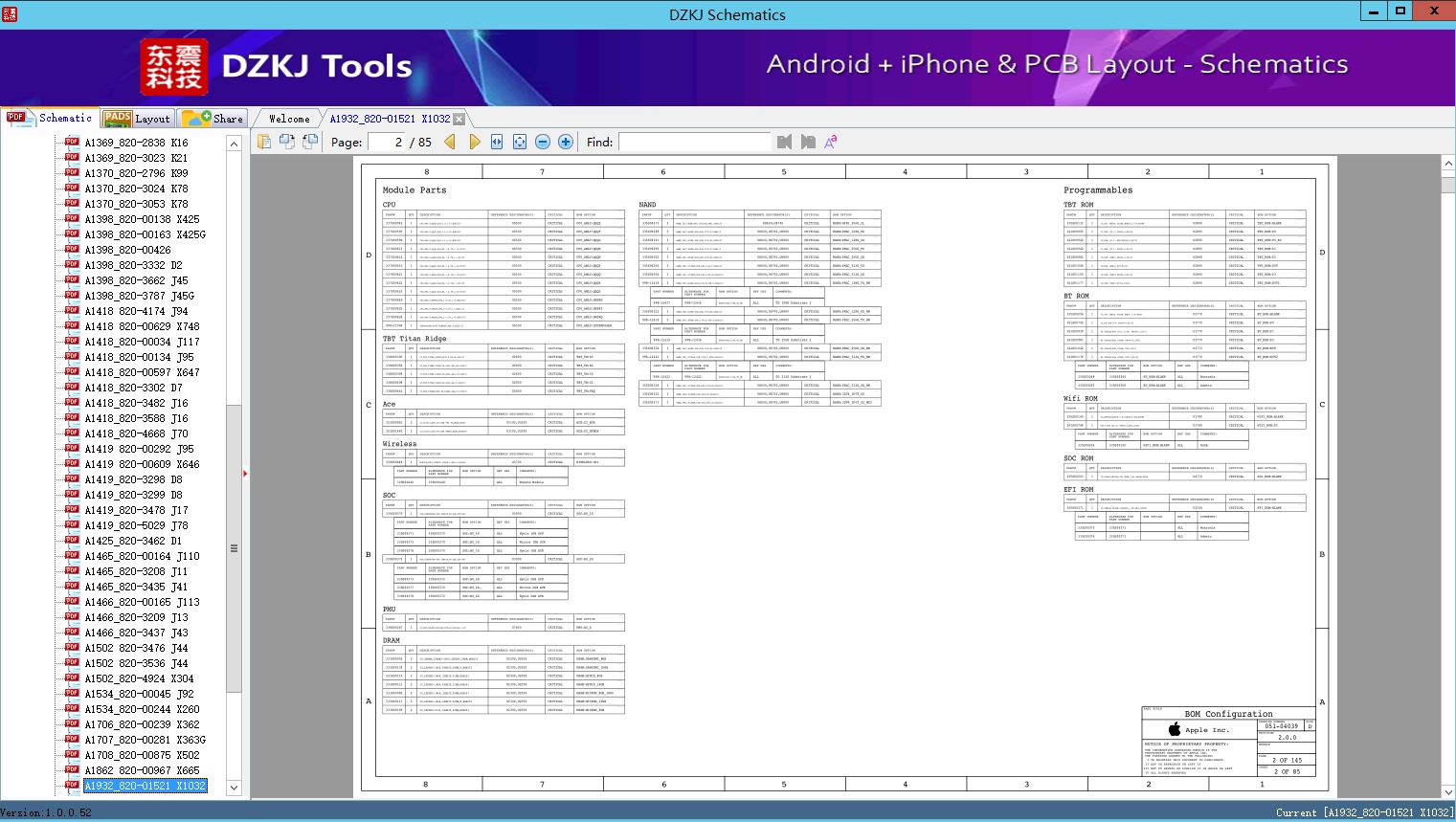Click the DZKJ red logo in banner
The height and width of the screenshot is (822, 1456).
[x=174, y=67]
